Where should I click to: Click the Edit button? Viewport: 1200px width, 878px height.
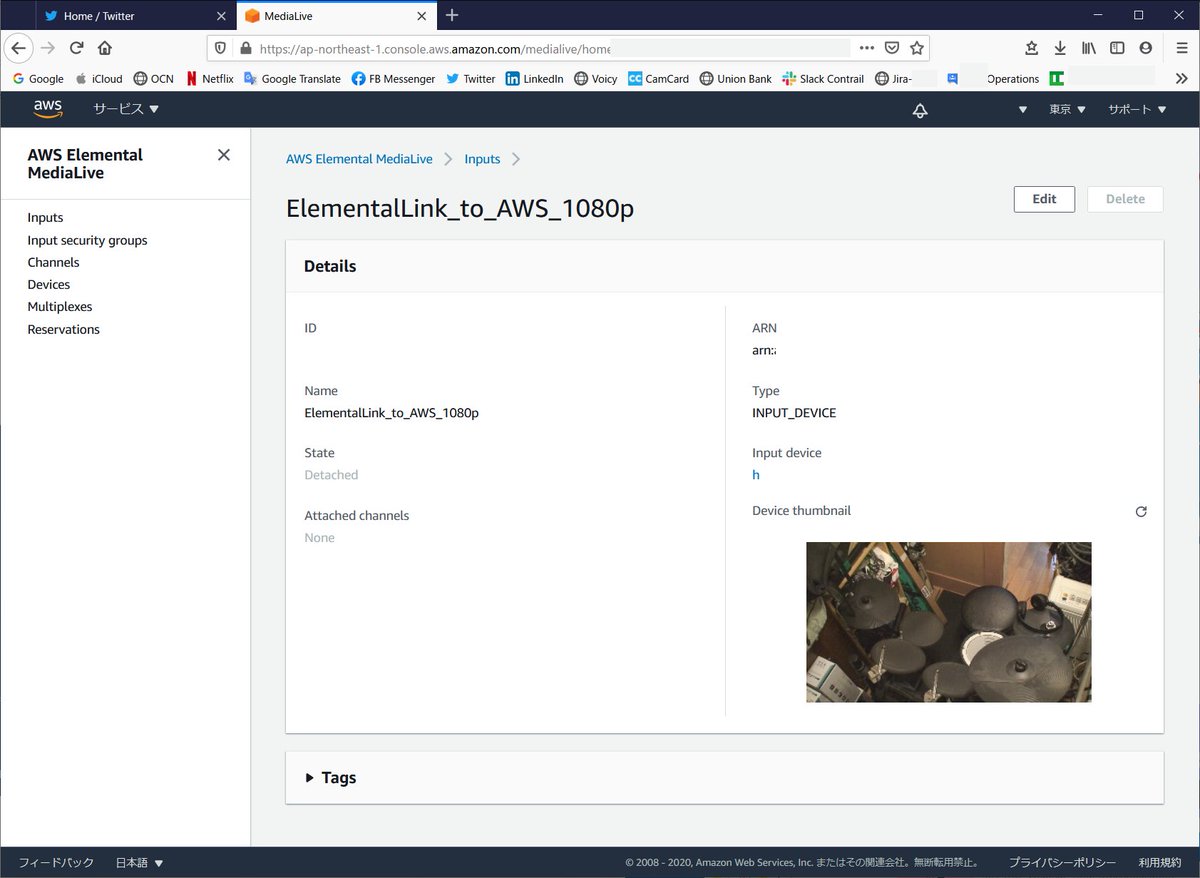point(1044,199)
